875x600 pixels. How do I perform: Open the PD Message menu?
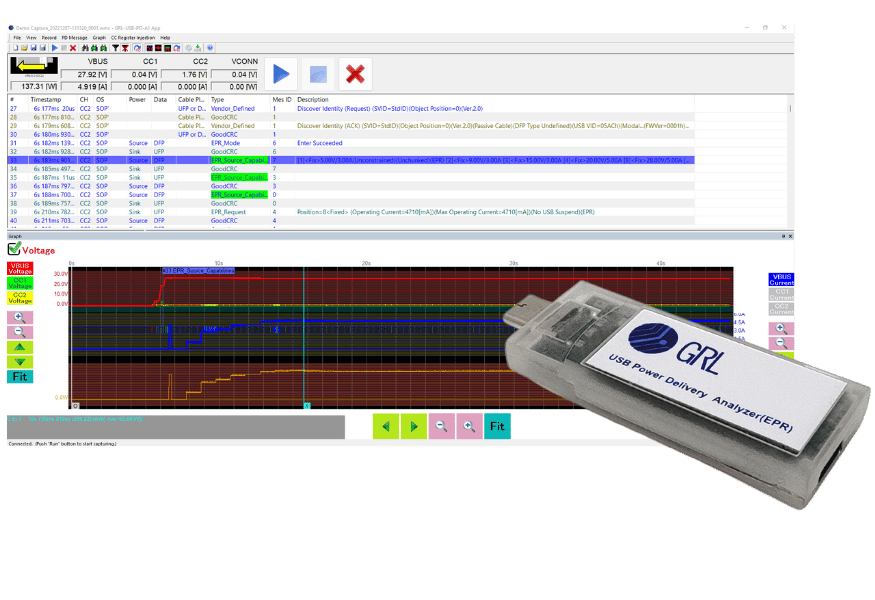(75, 37)
